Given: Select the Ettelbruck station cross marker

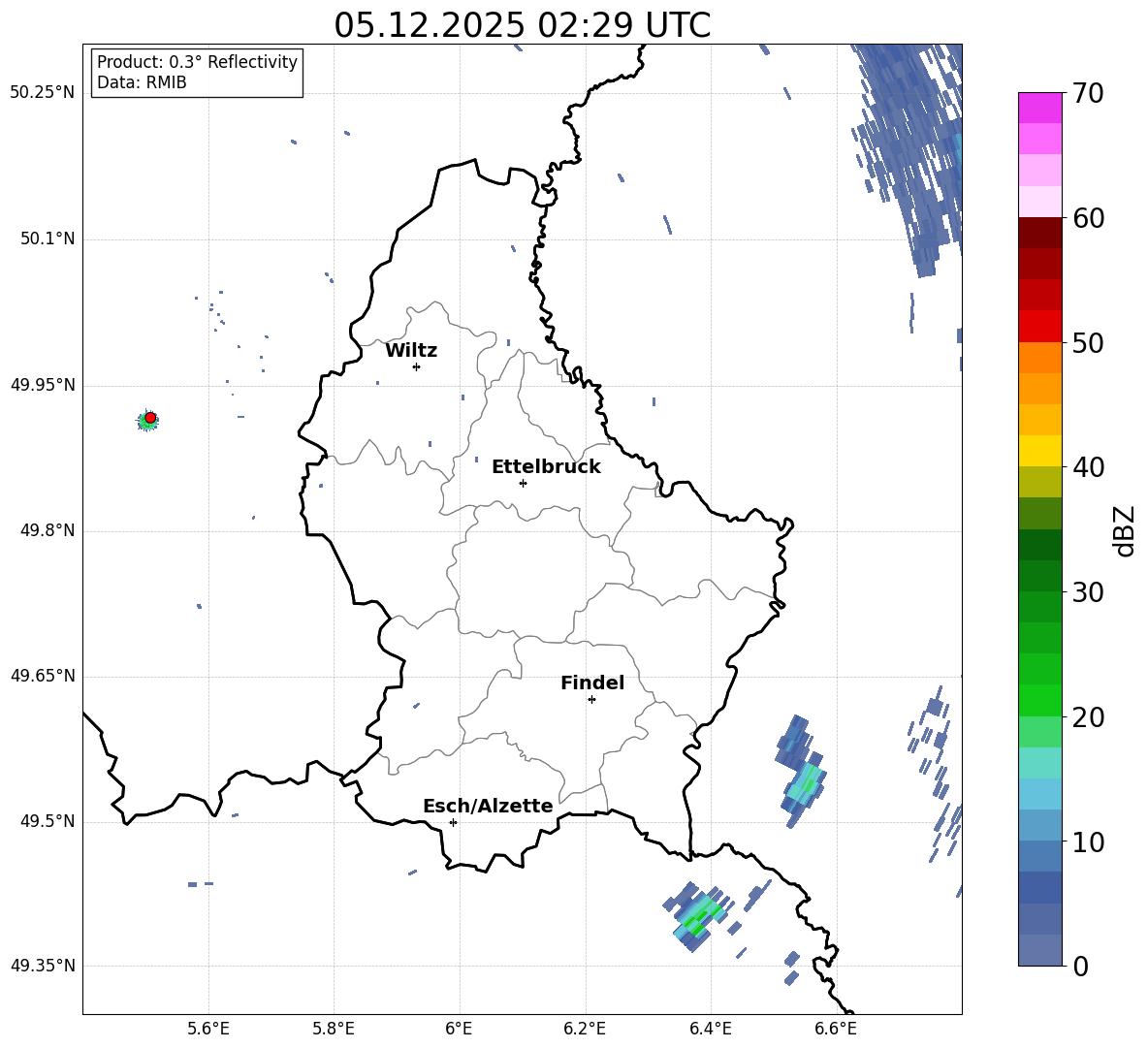Looking at the screenshot, I should [x=523, y=483].
